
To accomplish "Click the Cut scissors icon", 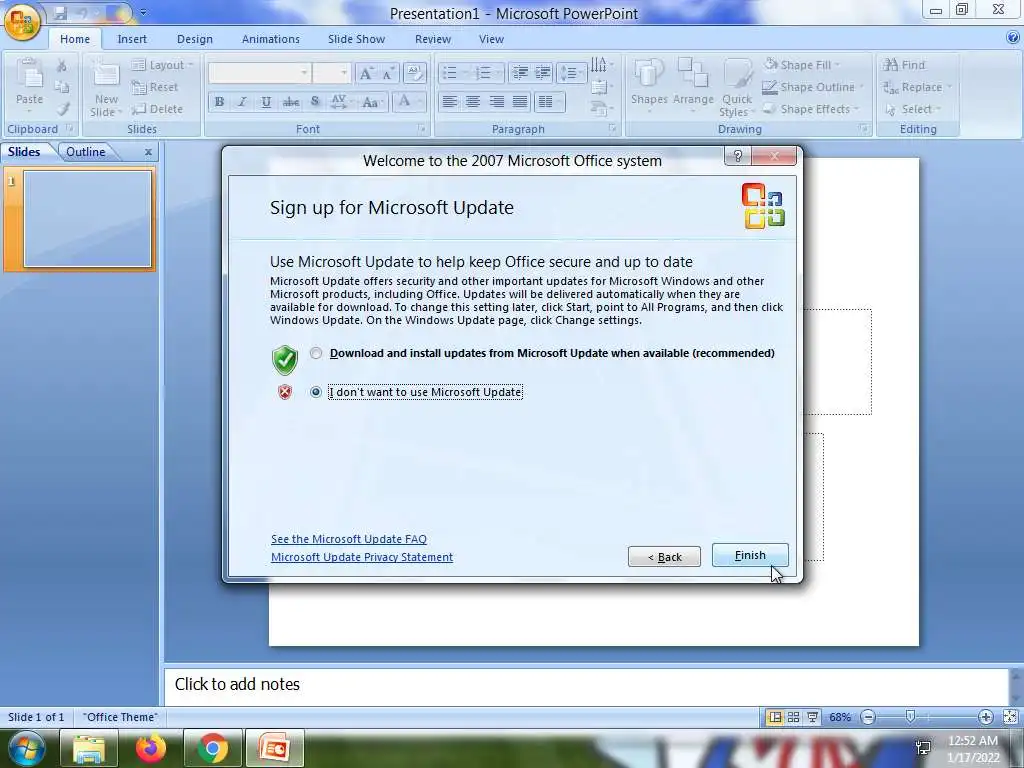I will (x=61, y=66).
